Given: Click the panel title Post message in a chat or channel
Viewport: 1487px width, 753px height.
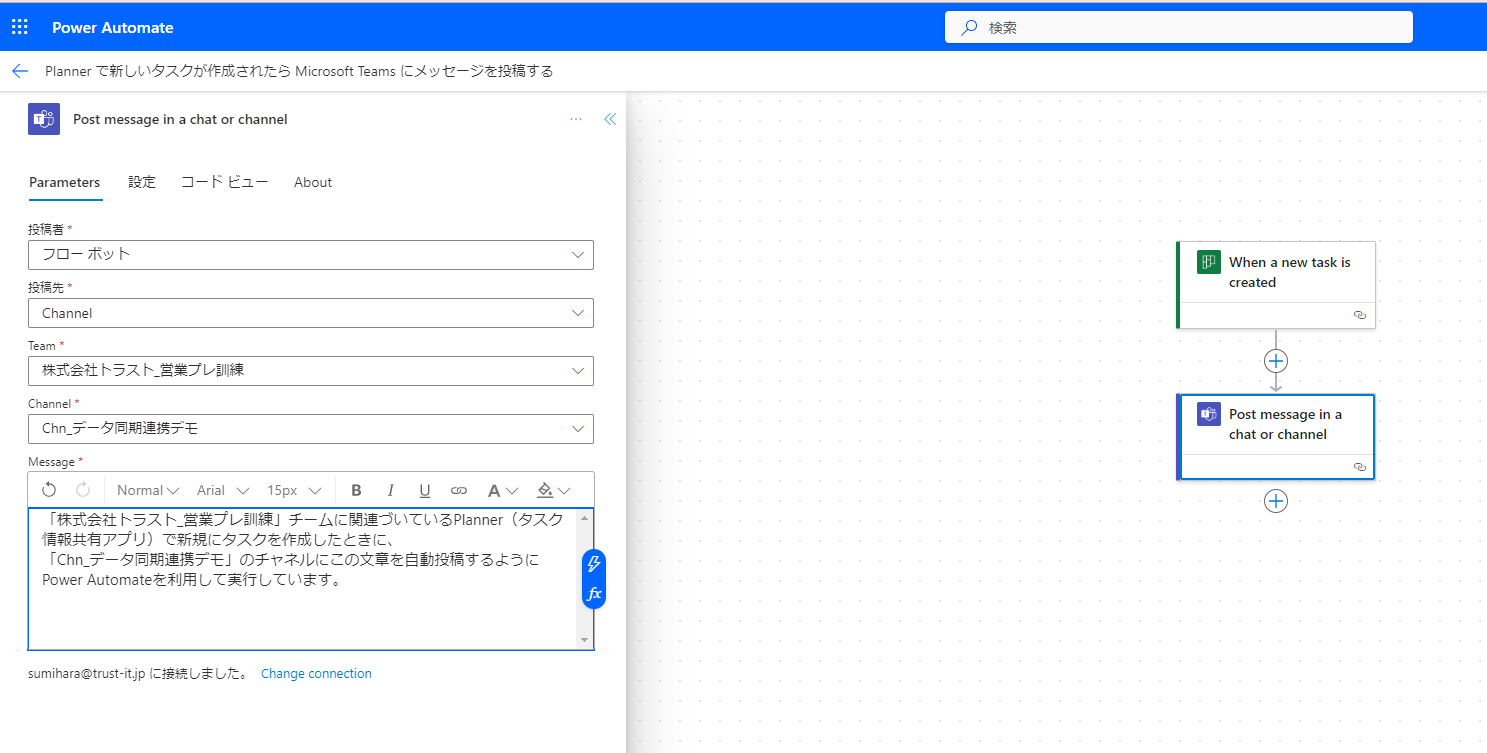Looking at the screenshot, I should [x=180, y=119].
